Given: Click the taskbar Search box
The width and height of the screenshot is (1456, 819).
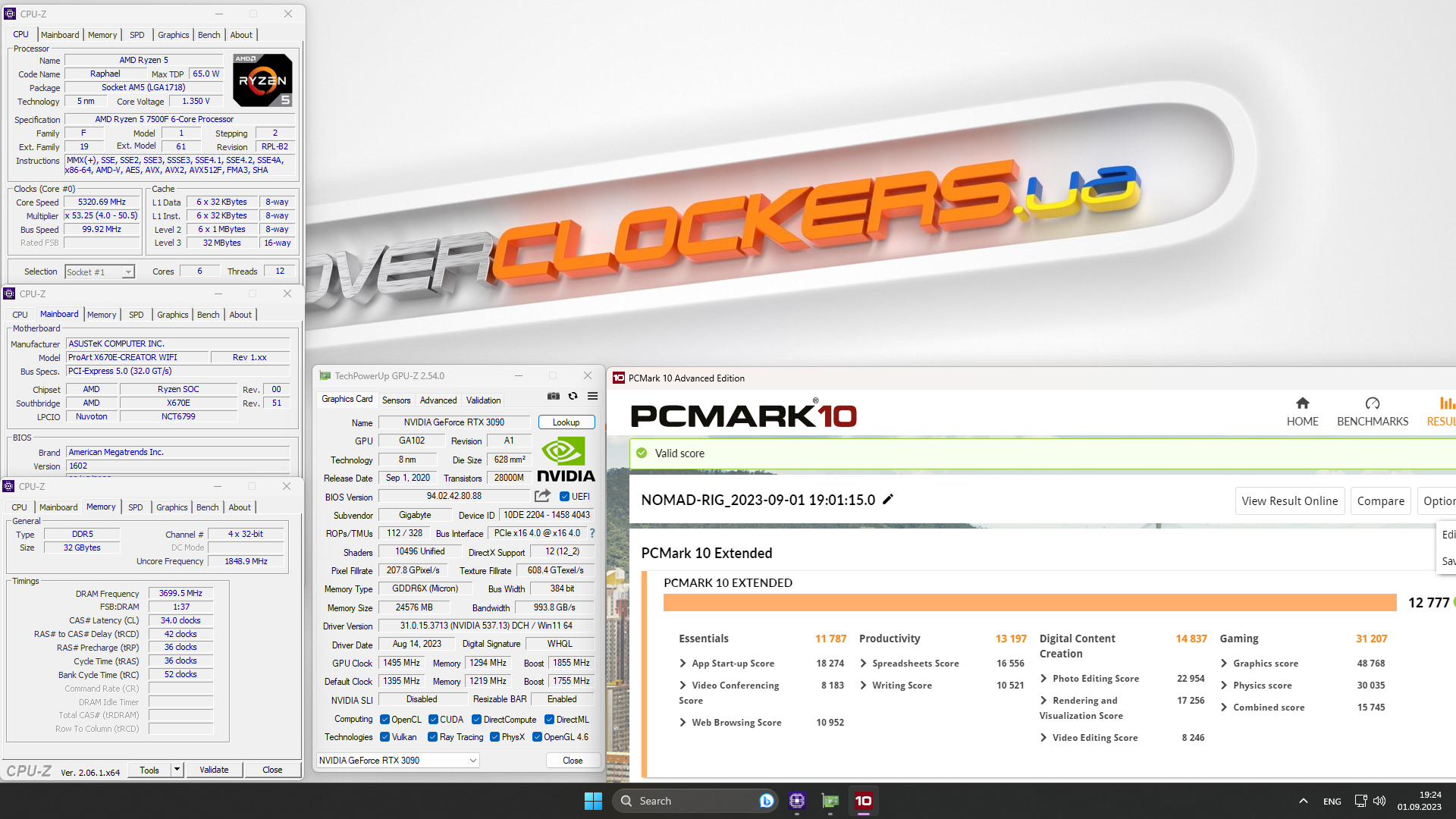Looking at the screenshot, I should (x=695, y=801).
